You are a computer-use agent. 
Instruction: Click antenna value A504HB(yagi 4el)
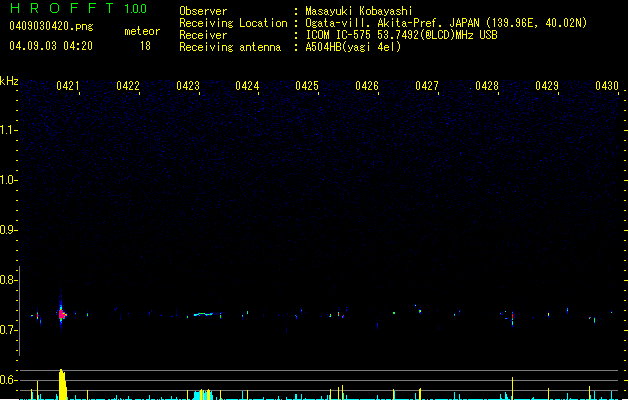[x=353, y=47]
